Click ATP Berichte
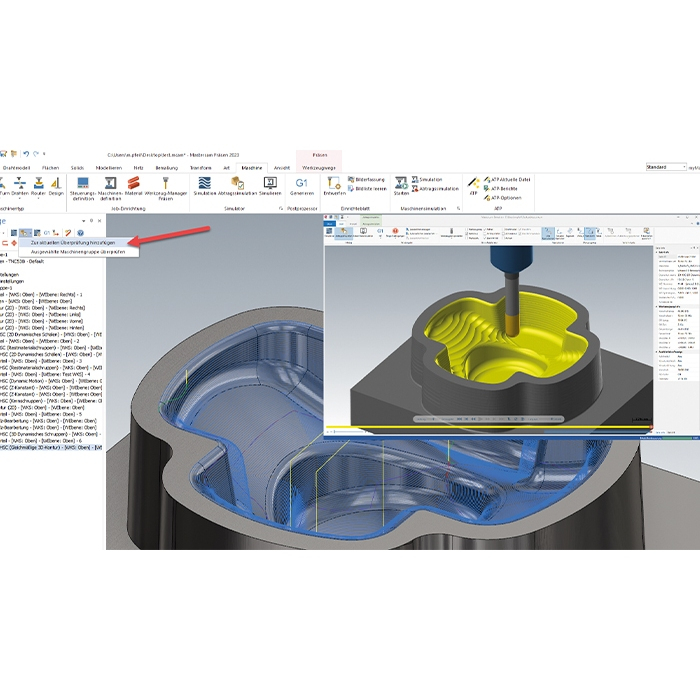Screen dimensions: 700x700 click(x=501, y=189)
